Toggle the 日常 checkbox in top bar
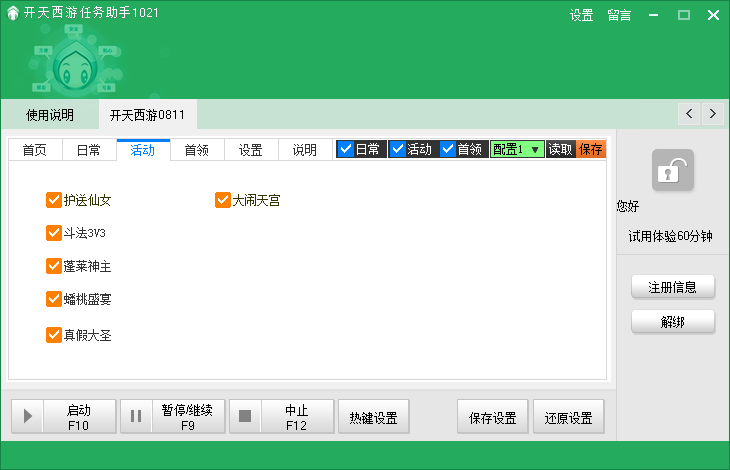The width and height of the screenshot is (730, 470). (x=345, y=150)
